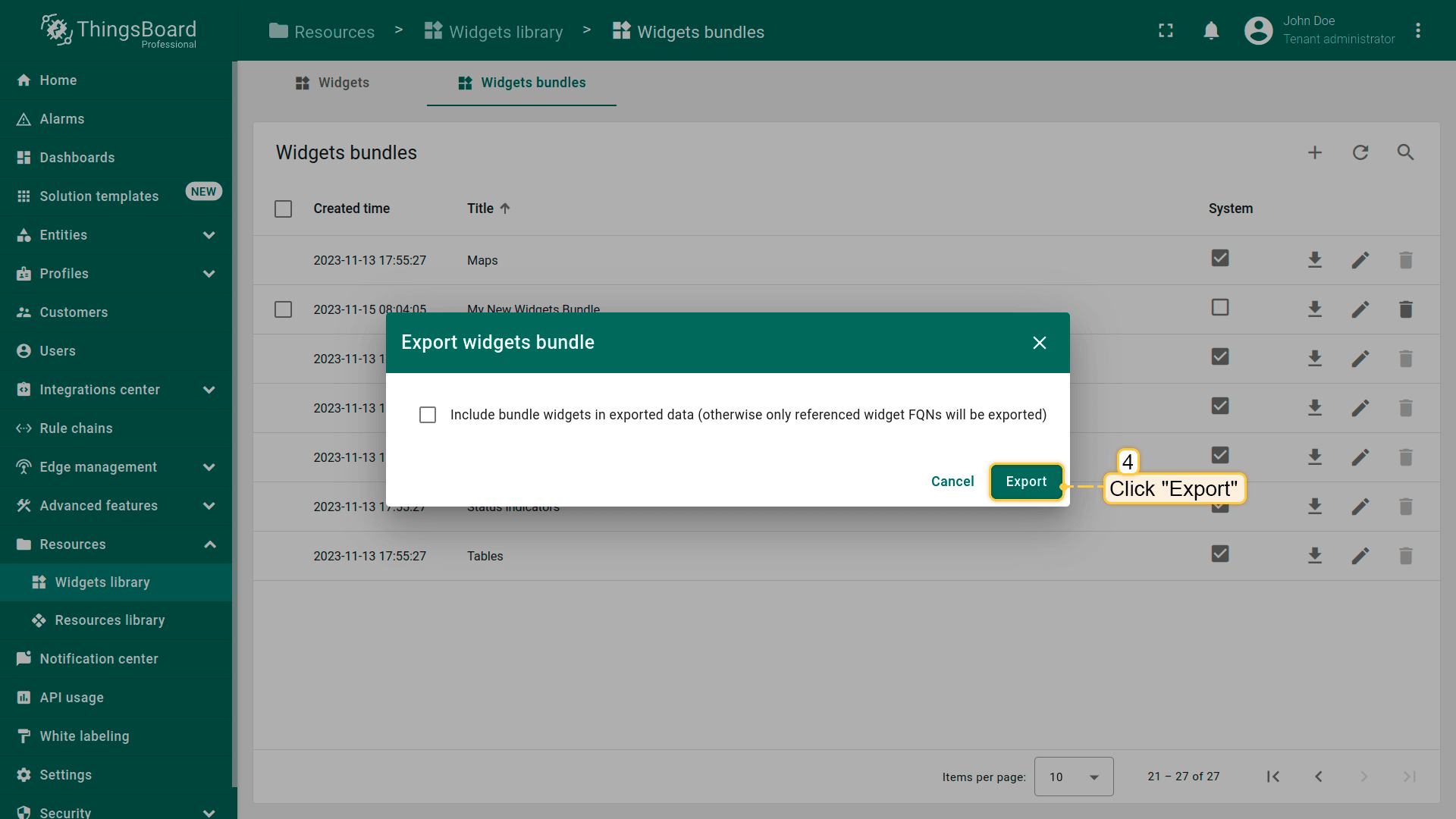Cancel the export widgets bundle dialog
1456x819 pixels.
click(952, 482)
